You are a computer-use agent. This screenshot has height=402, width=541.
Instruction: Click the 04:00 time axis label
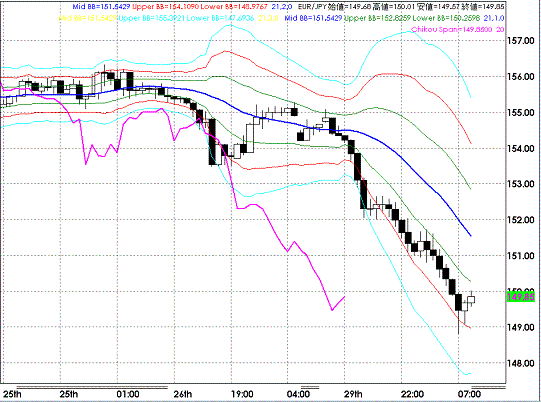click(298, 394)
